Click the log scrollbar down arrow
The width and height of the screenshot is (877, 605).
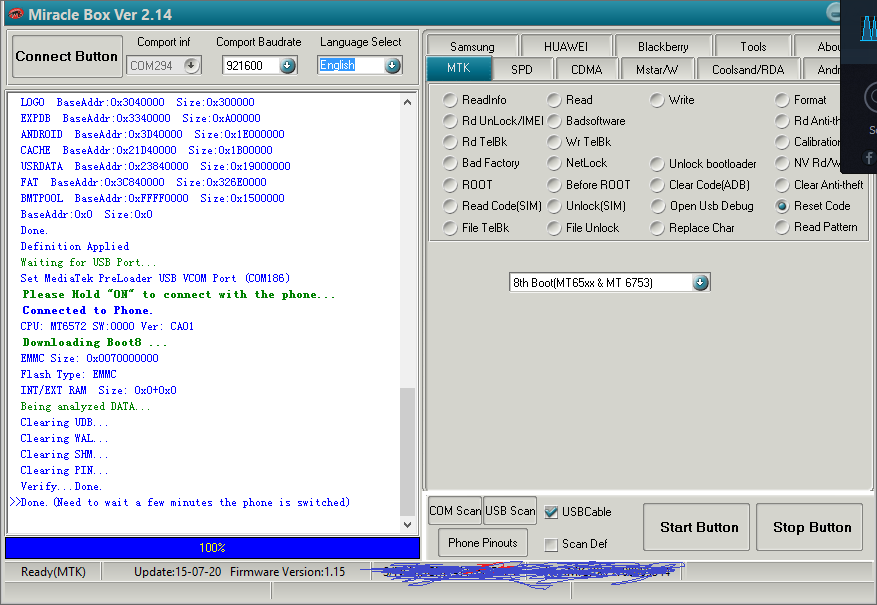[x=407, y=524]
